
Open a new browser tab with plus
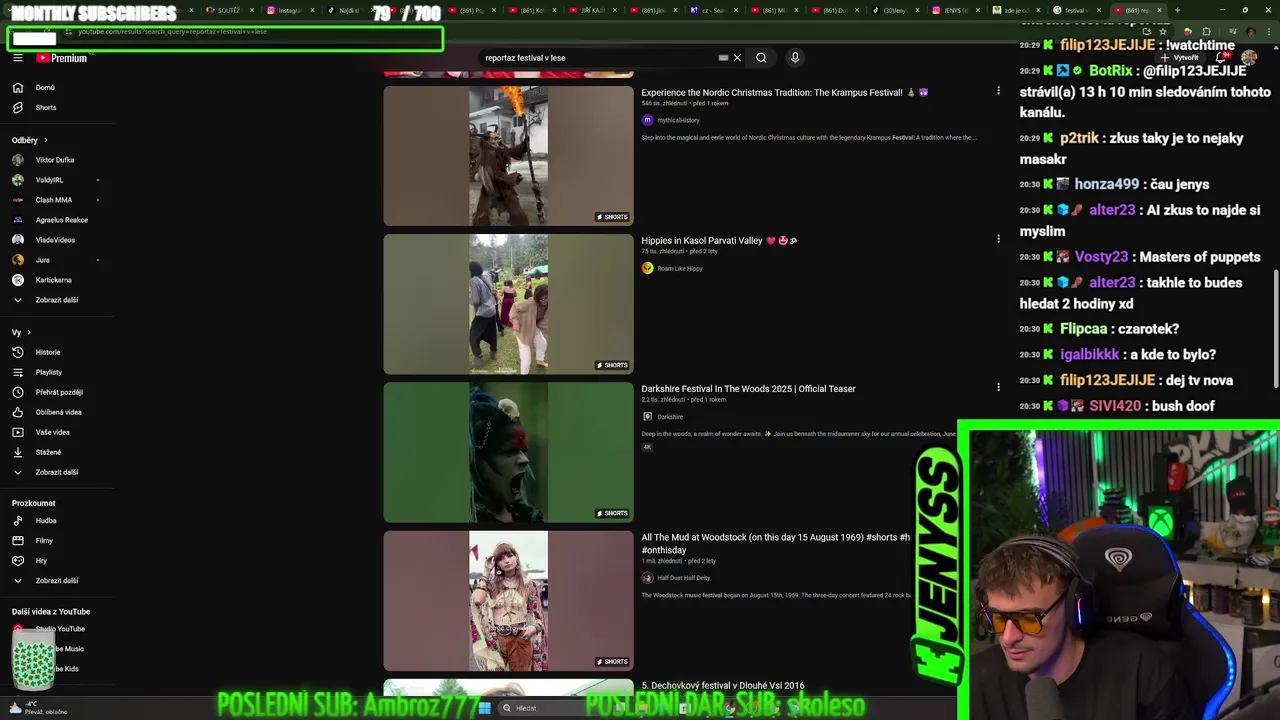tap(1177, 10)
